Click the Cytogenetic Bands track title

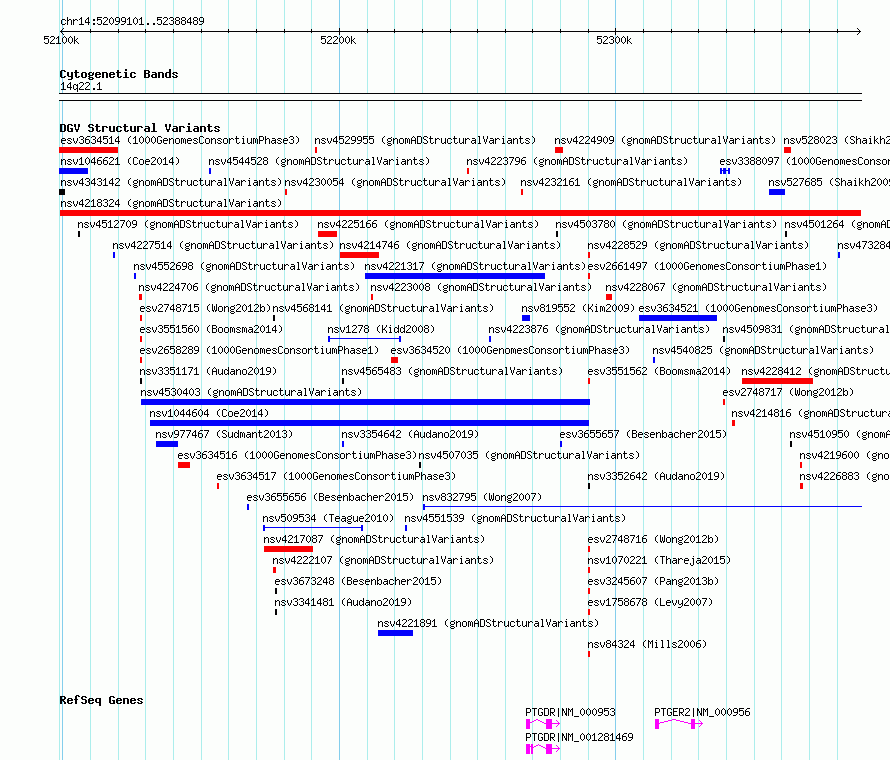[x=119, y=74]
